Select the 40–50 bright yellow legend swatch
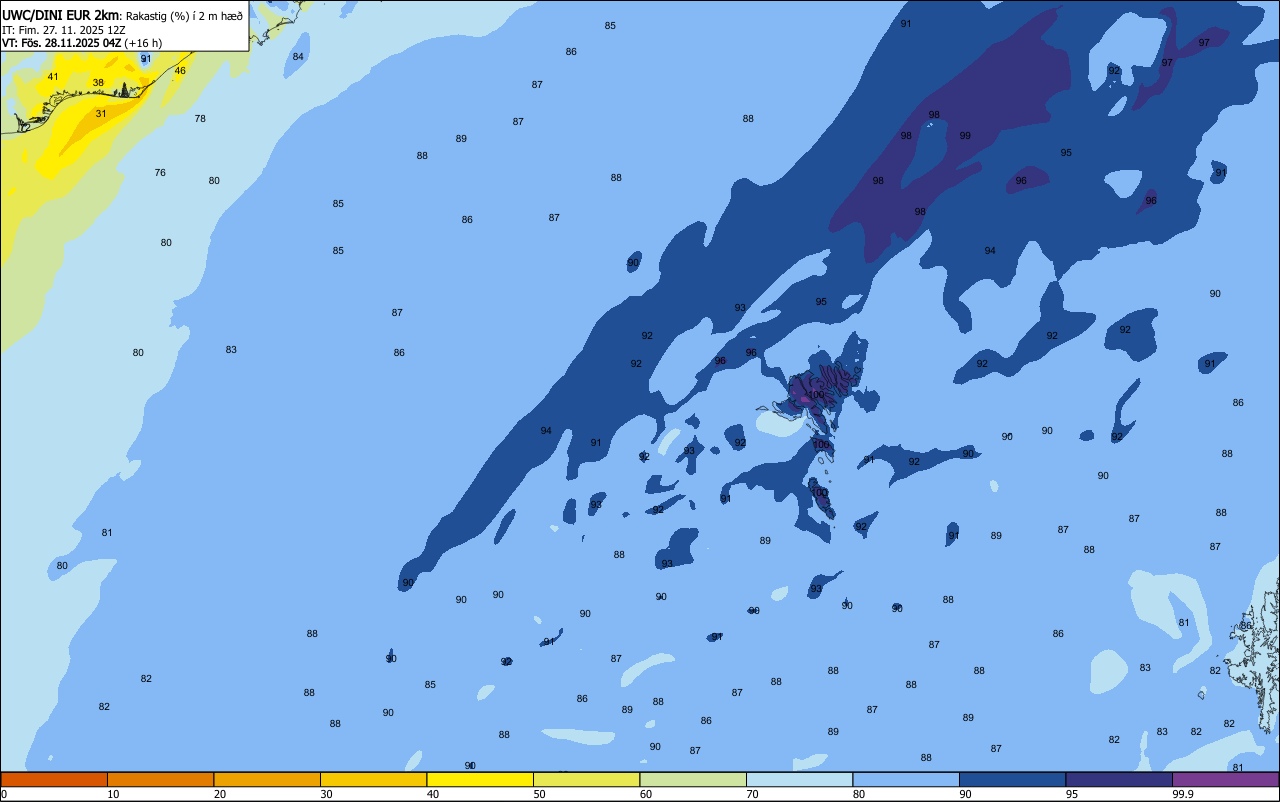 pyautogui.click(x=480, y=779)
